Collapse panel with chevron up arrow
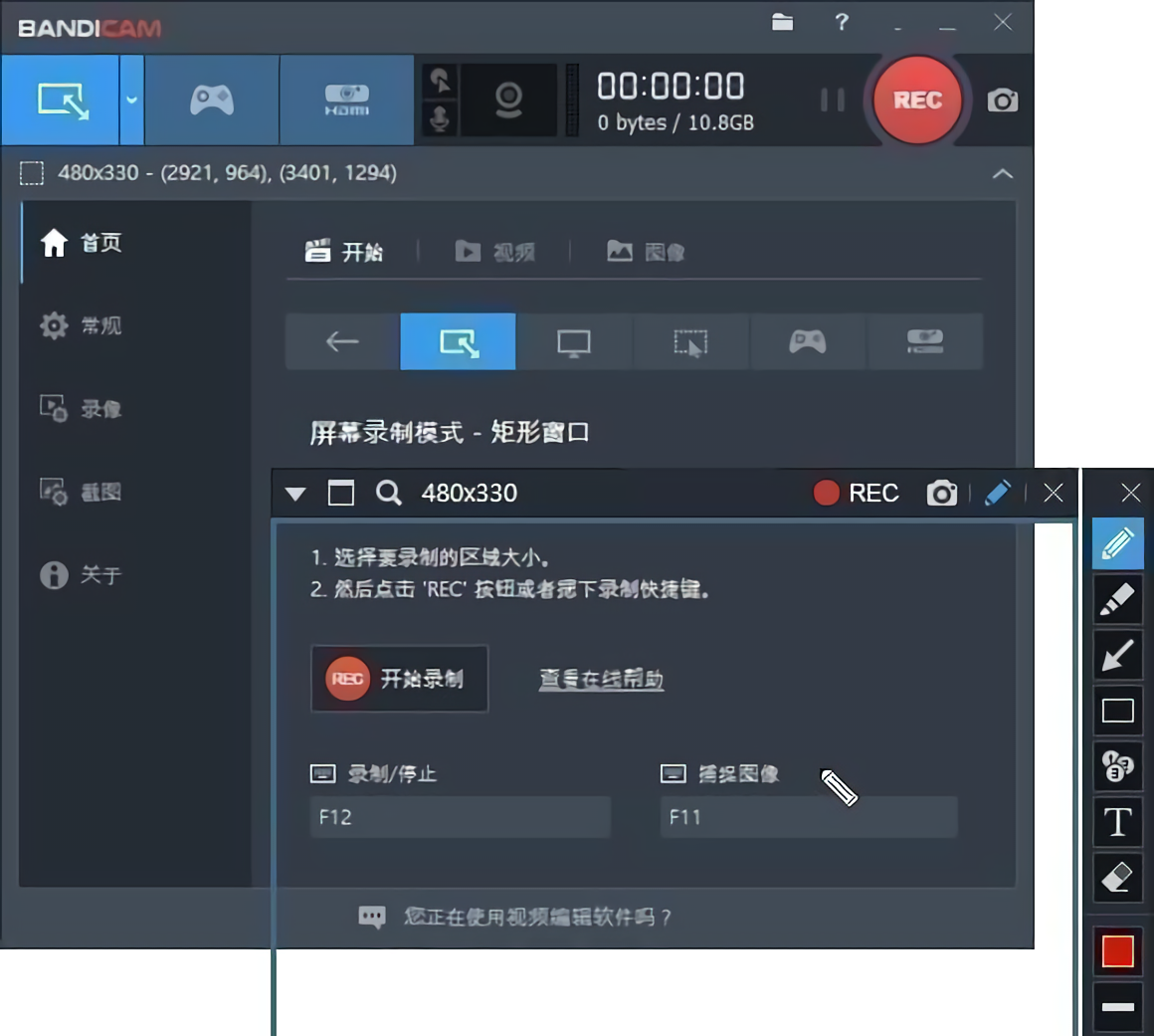 point(1003,174)
